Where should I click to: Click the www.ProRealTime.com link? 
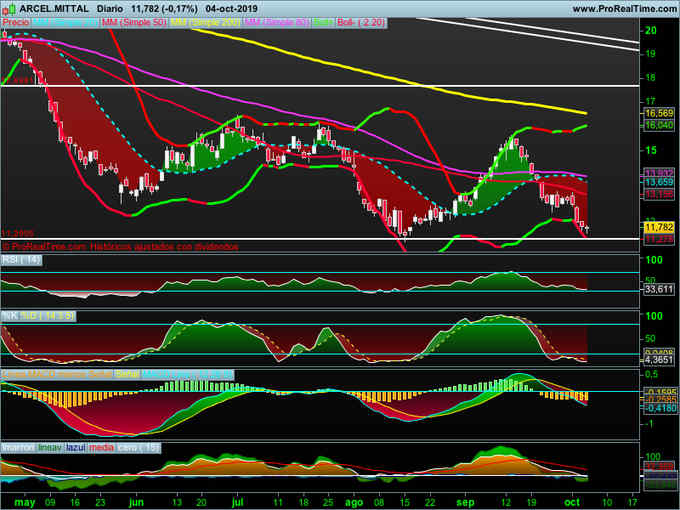click(624, 9)
